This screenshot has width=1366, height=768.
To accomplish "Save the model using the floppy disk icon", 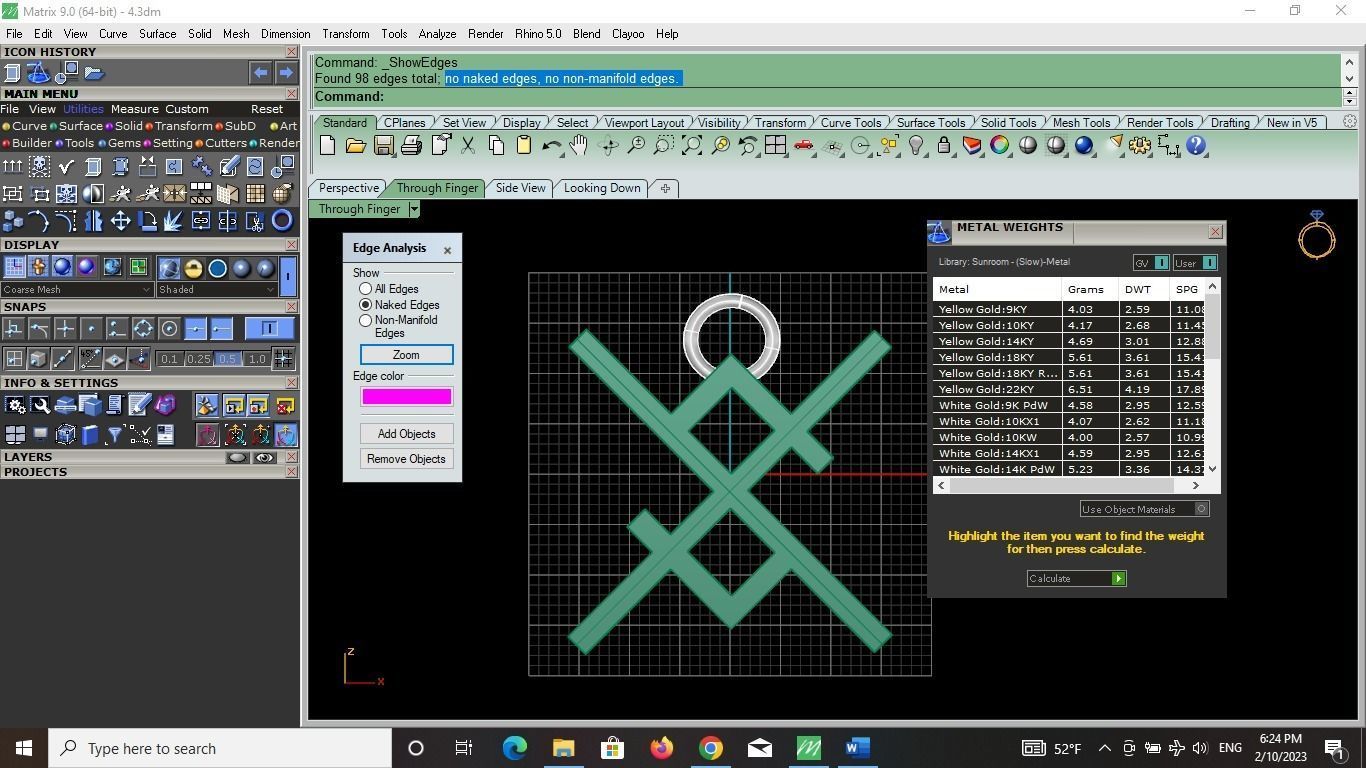I will click(x=383, y=146).
